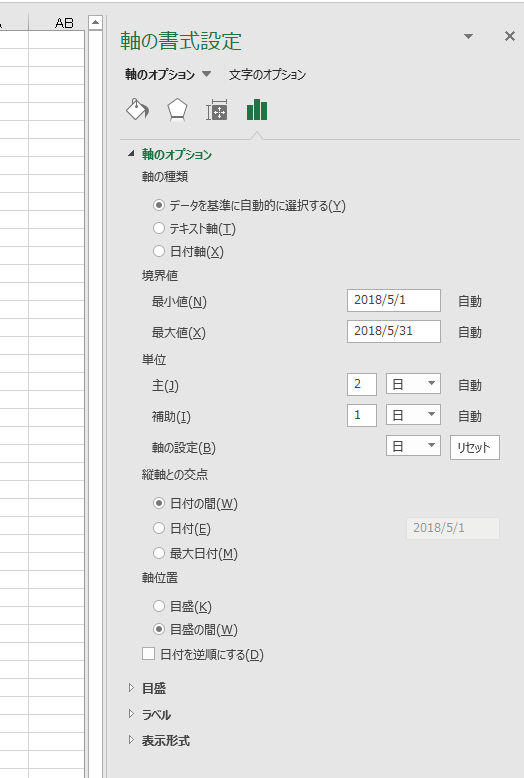Edit the 主 unit value field
524x778 pixels.
pyautogui.click(x=362, y=384)
